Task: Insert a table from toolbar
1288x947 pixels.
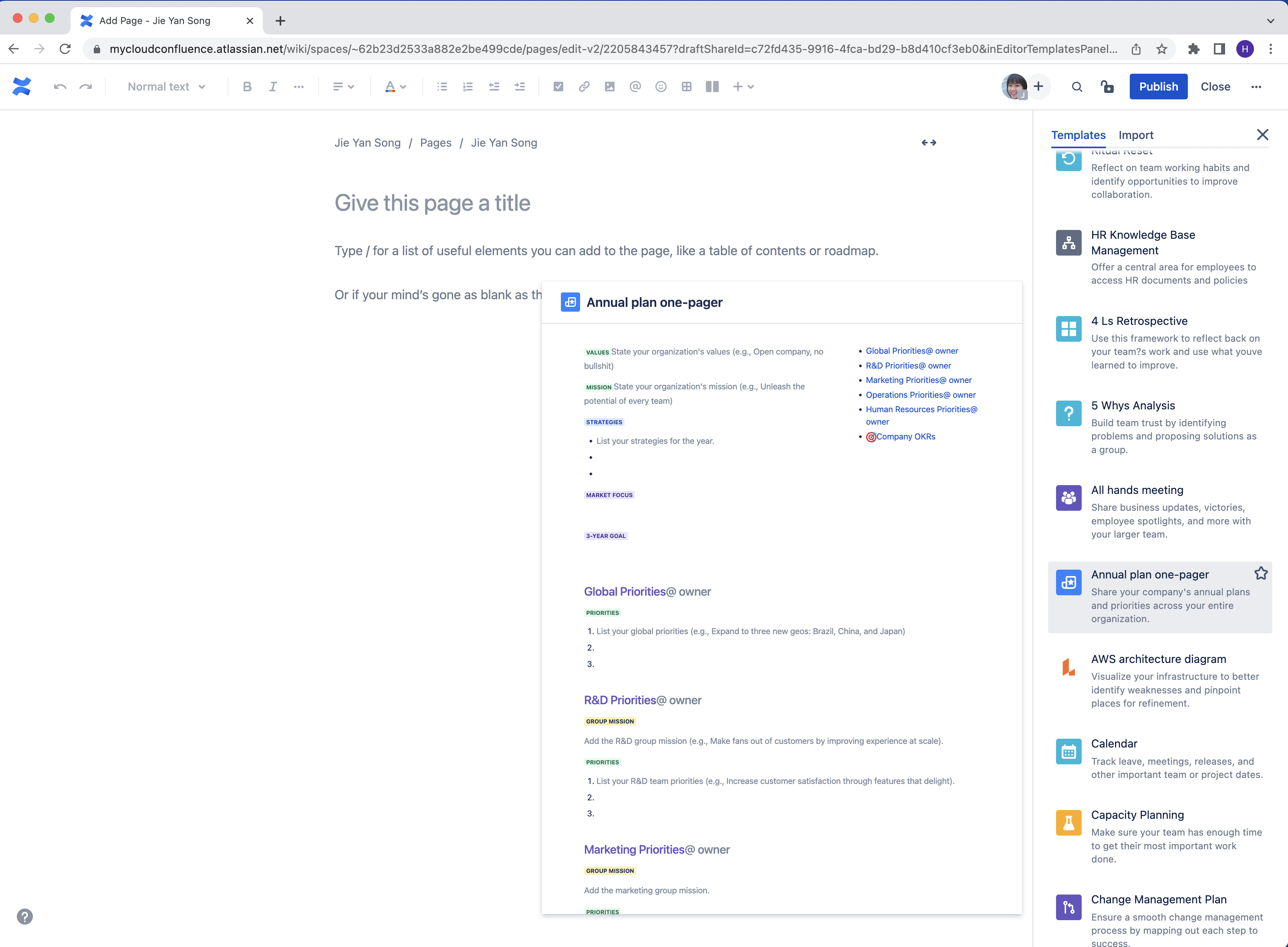Action: tap(686, 87)
